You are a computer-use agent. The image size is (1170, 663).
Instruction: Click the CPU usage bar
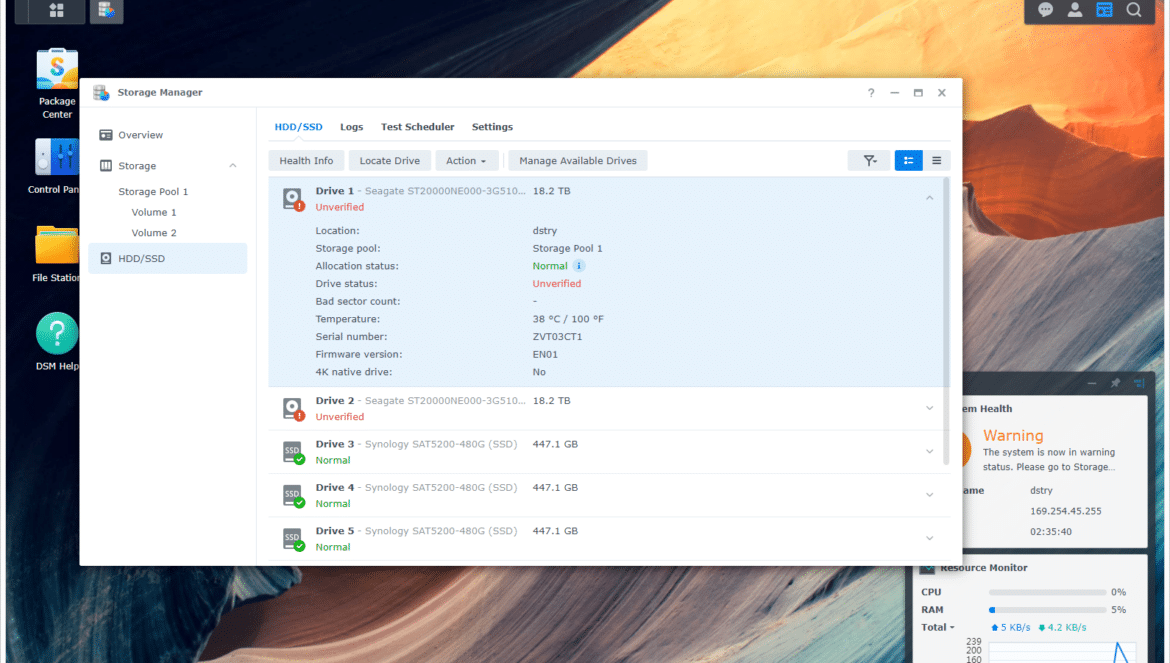click(1048, 592)
